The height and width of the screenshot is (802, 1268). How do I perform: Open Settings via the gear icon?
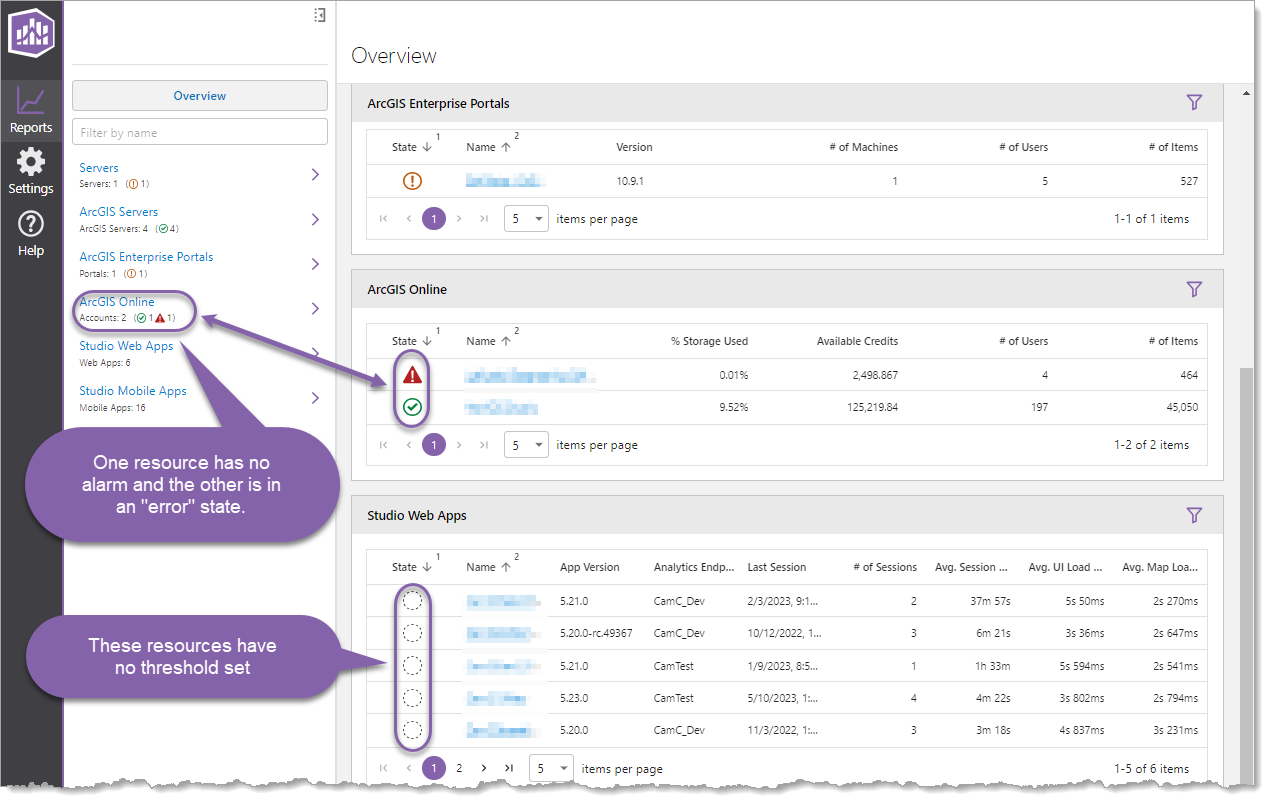click(31, 171)
